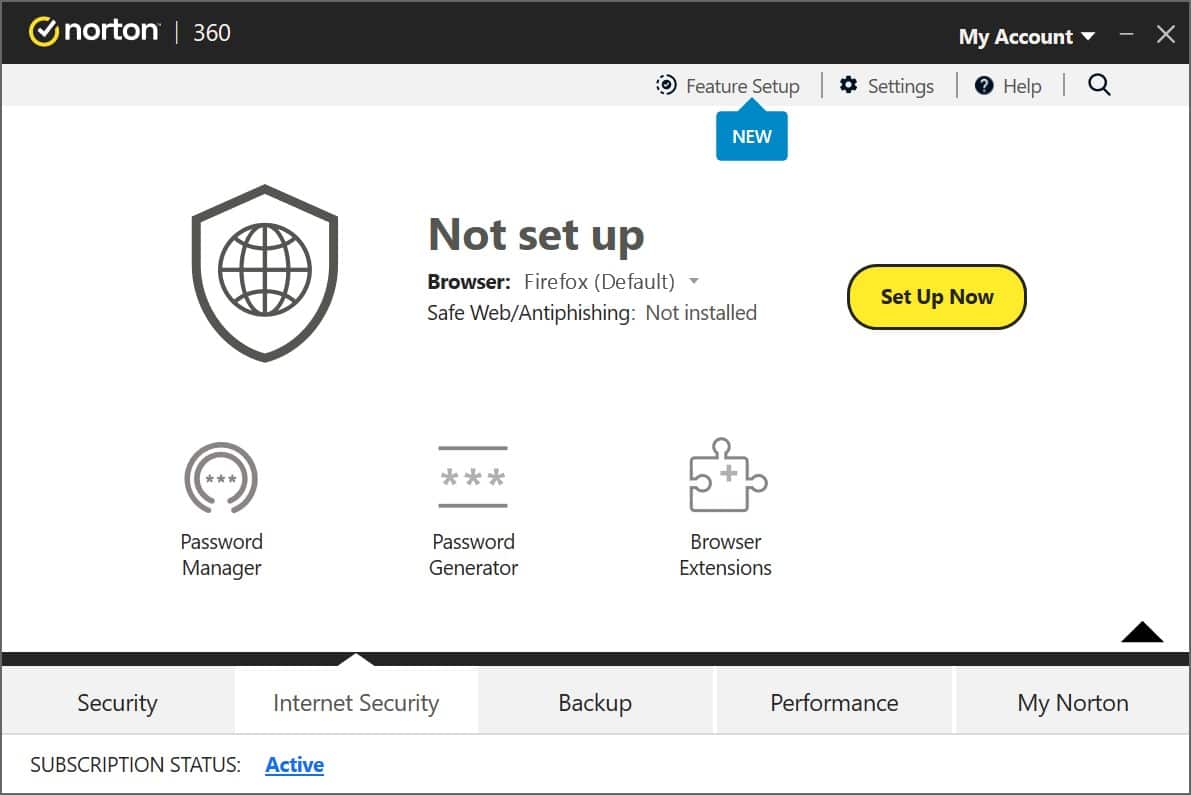
Task: Switch to the Backup tab
Action: click(x=596, y=702)
